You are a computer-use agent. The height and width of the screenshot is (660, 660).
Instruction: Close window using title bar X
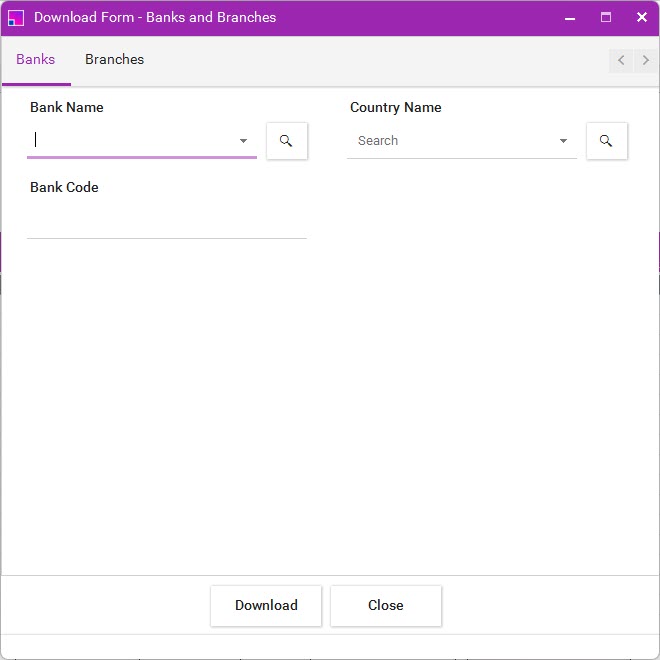point(642,18)
